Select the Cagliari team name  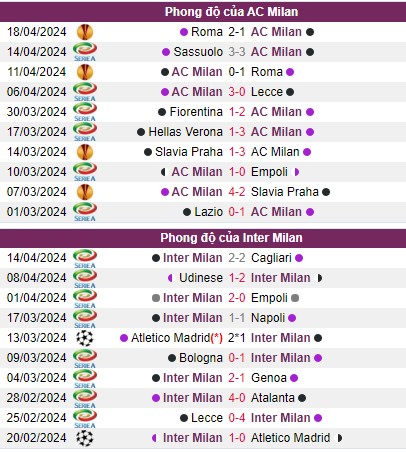coord(271,258)
